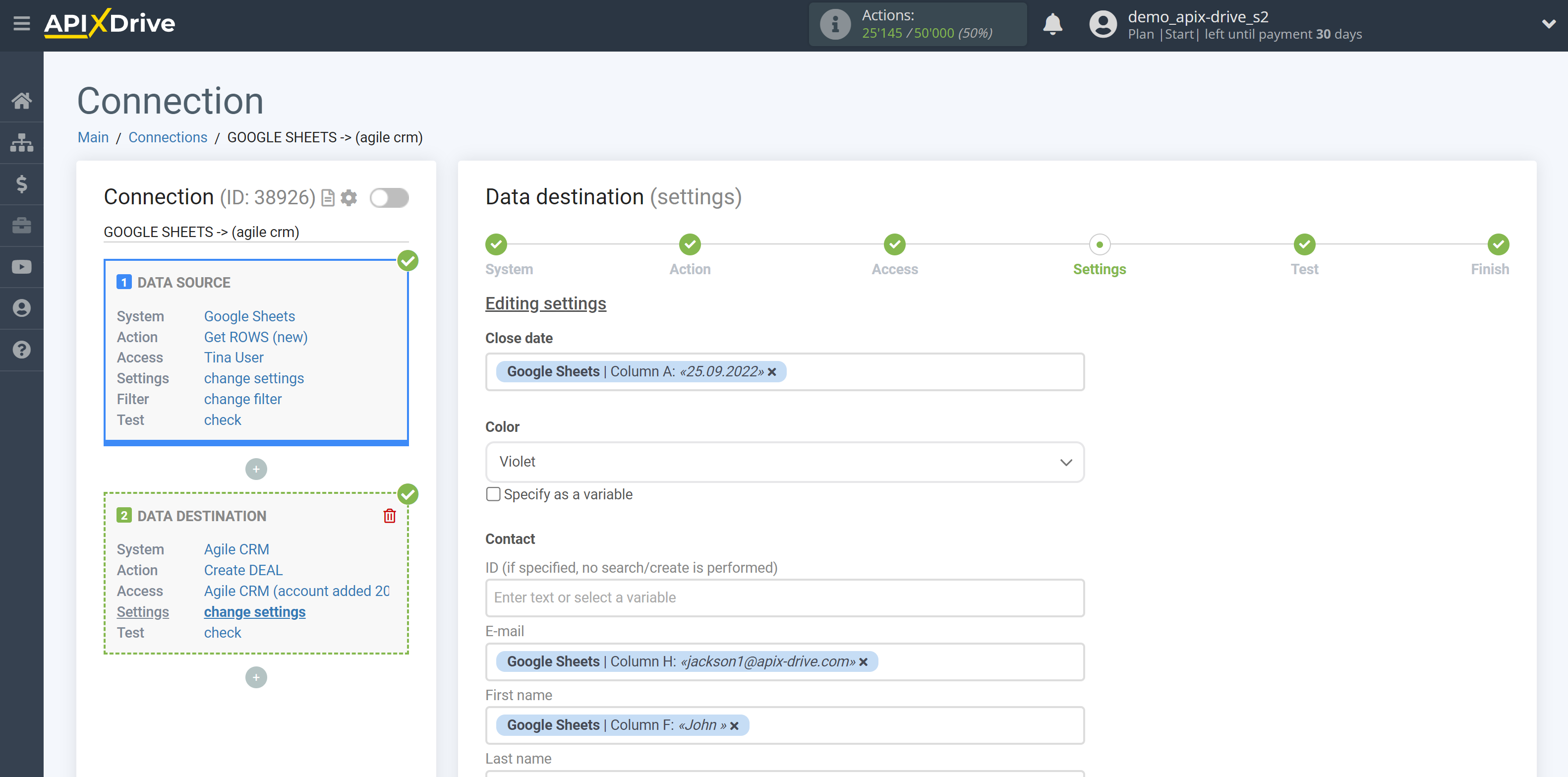Check Specify as a variable

pos(493,494)
